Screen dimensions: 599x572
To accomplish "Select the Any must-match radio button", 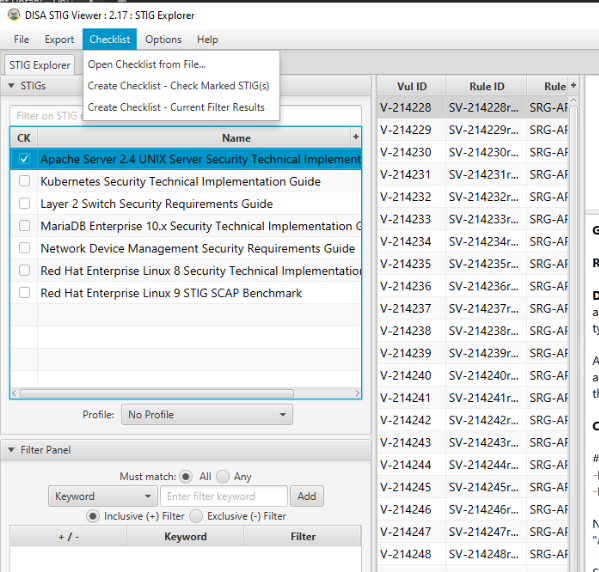I will coord(223,476).
